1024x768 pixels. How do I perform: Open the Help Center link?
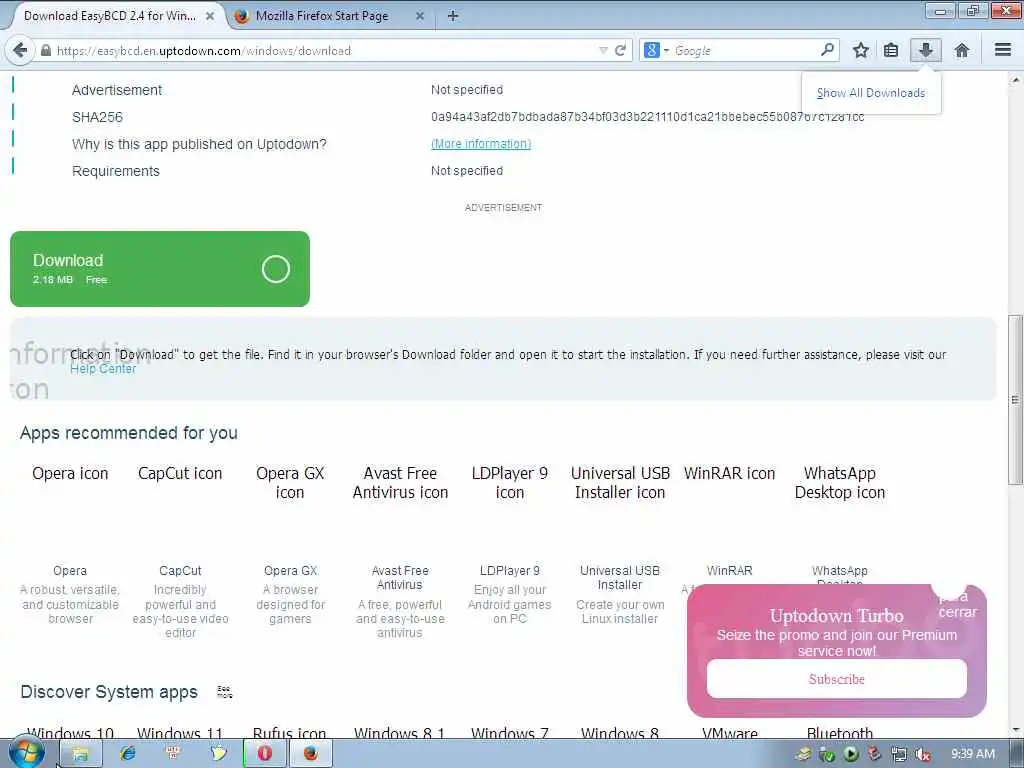tap(103, 368)
